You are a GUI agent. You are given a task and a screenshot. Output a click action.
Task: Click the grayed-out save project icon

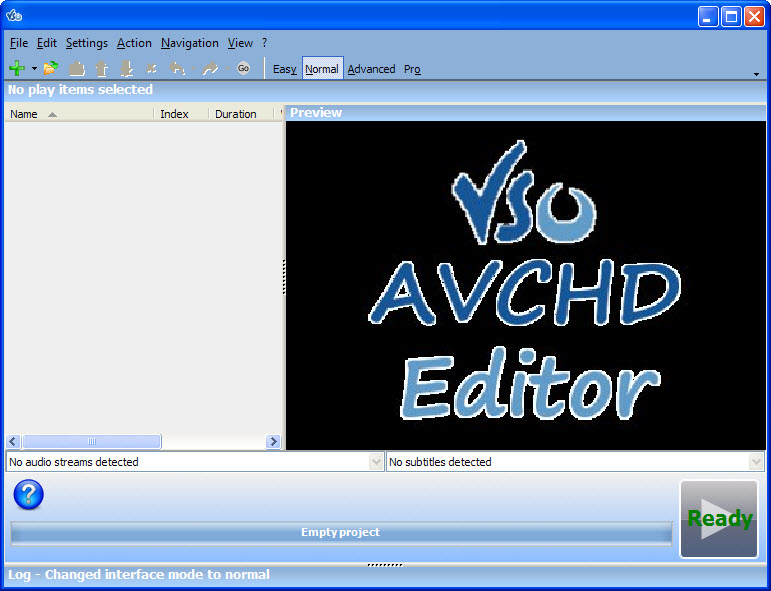click(77, 68)
